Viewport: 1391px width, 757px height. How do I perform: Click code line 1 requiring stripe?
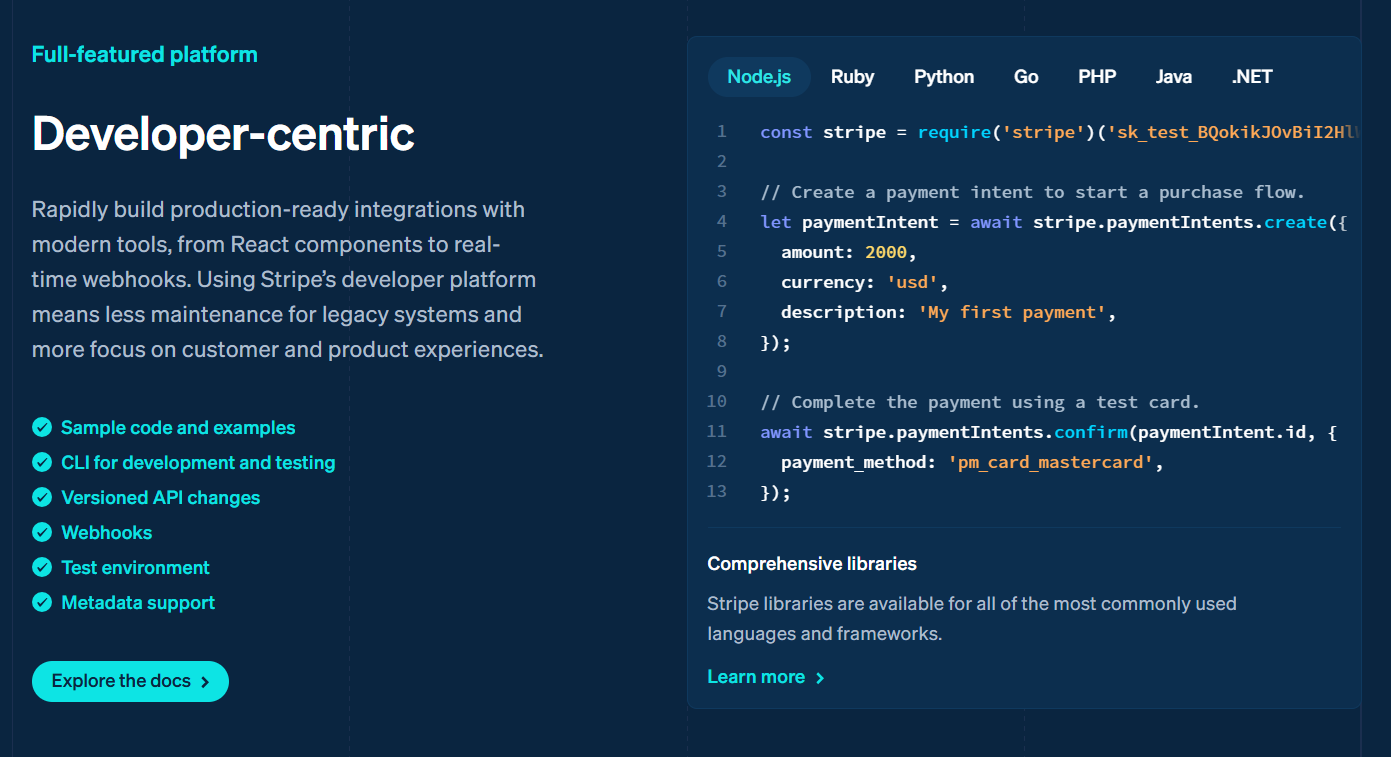point(1060,132)
